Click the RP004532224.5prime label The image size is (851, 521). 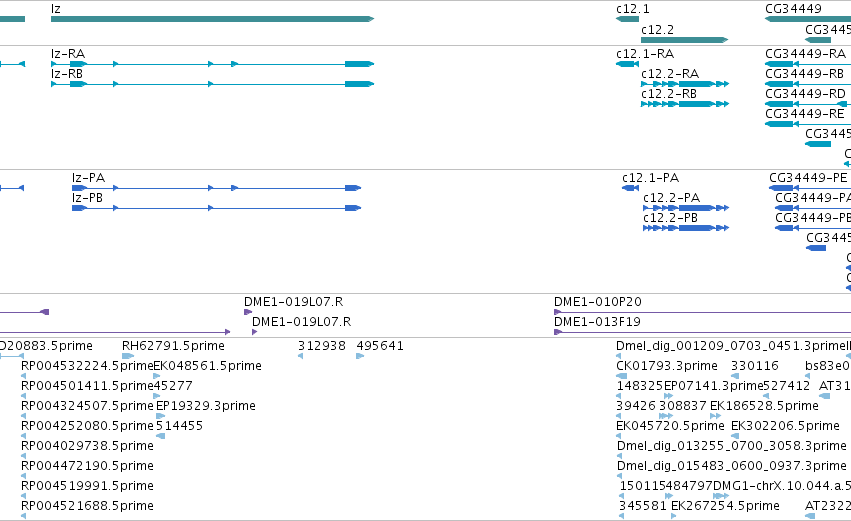(x=87, y=366)
